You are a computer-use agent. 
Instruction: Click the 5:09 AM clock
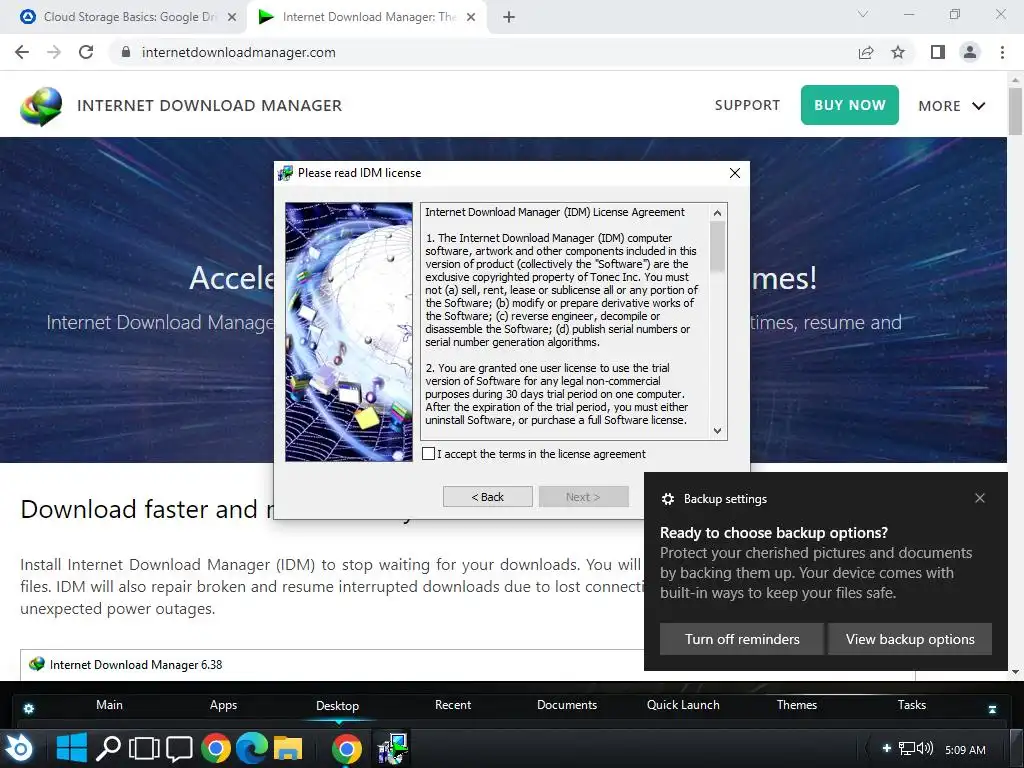[965, 750]
